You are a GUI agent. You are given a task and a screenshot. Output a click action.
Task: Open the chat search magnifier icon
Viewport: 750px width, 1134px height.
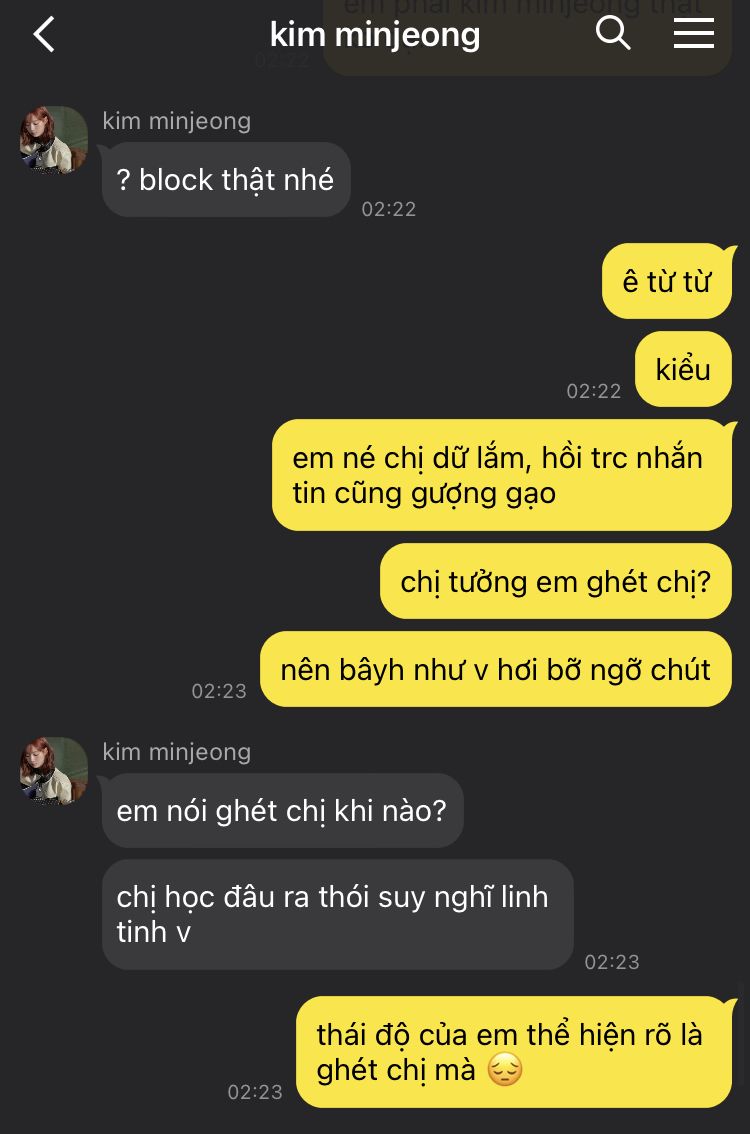click(x=613, y=33)
